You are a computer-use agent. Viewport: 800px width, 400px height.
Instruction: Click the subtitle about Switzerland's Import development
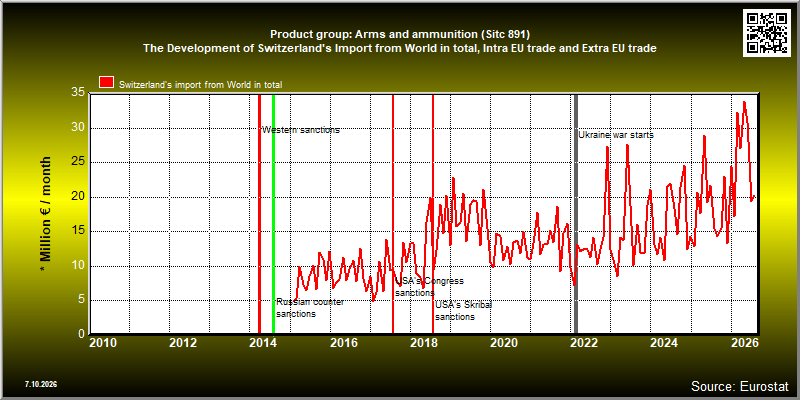(399, 48)
